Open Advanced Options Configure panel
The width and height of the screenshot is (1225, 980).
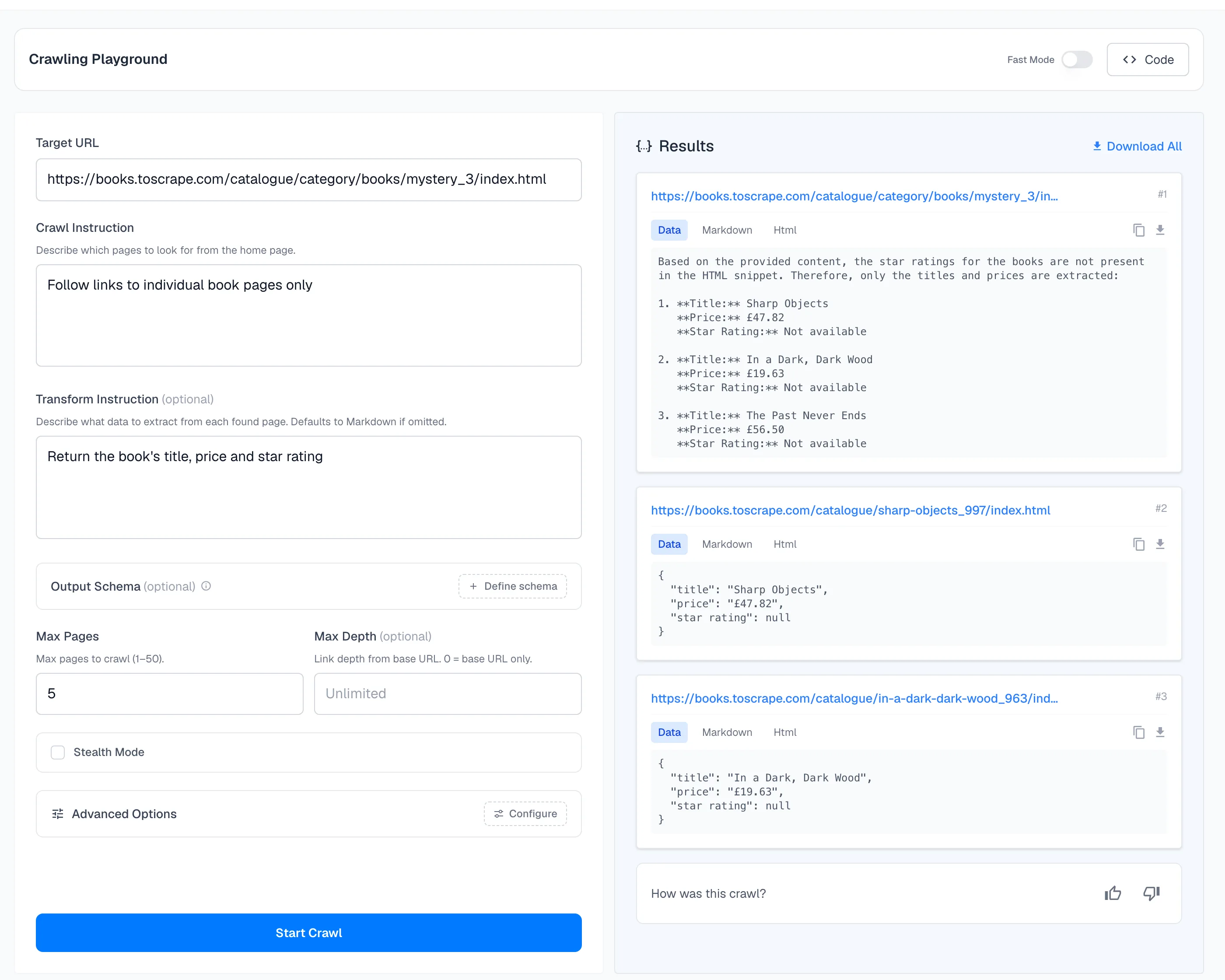525,814
